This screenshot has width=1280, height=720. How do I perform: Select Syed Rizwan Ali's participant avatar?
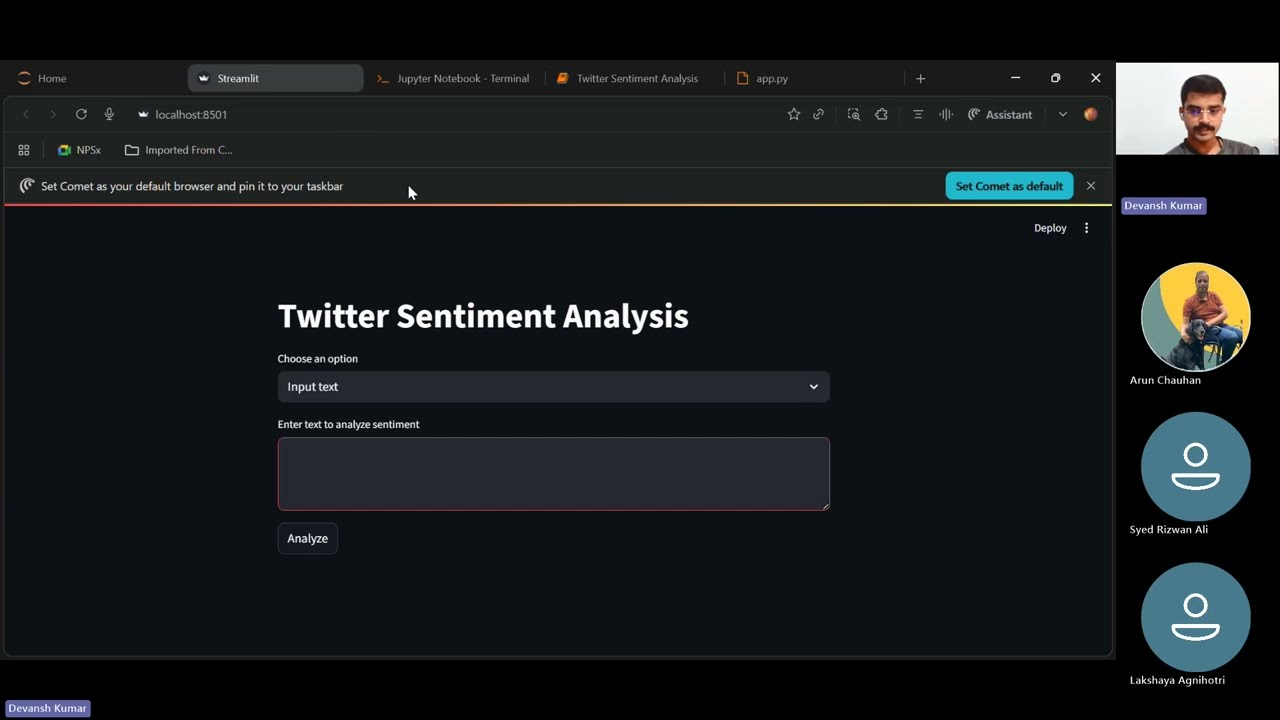point(1196,467)
